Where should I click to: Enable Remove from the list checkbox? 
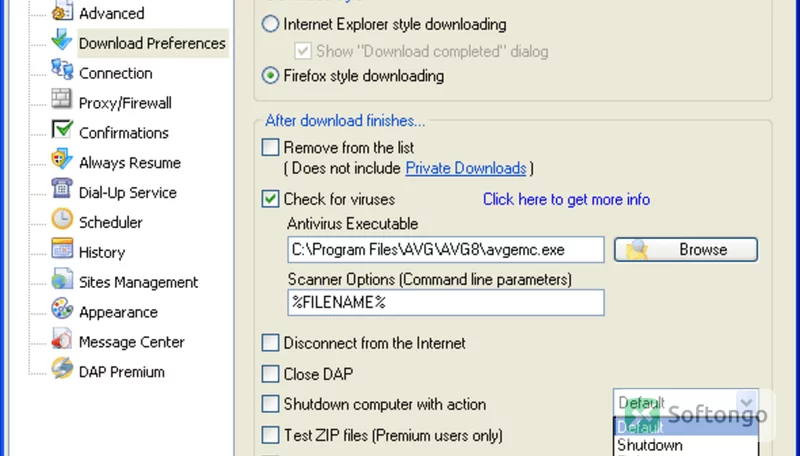click(270, 147)
